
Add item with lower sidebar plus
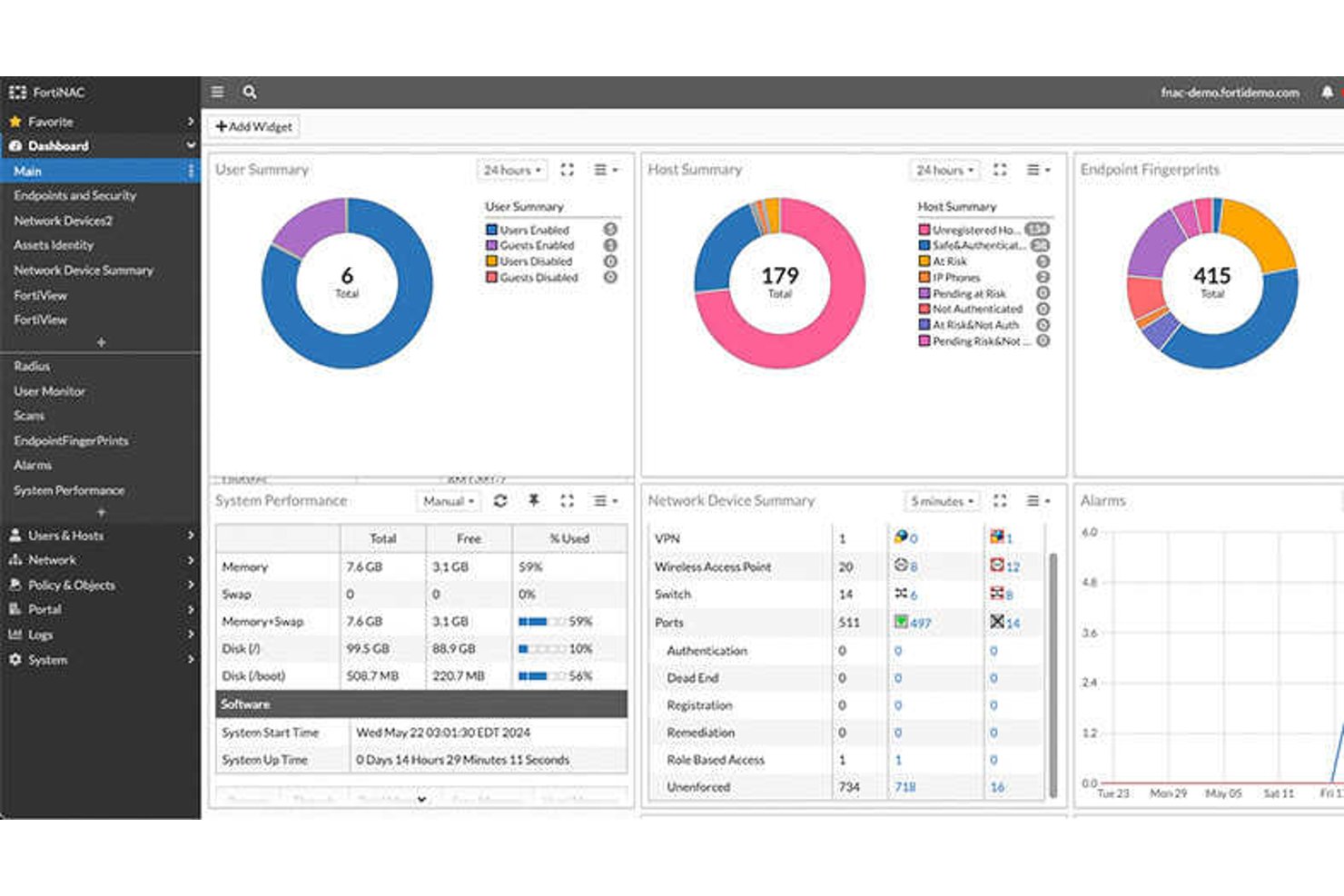[x=101, y=512]
